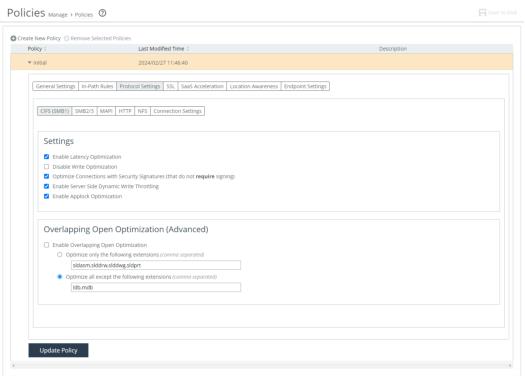Sort by Last Modified Time column
This screenshot has width=525, height=376.
[x=161, y=49]
